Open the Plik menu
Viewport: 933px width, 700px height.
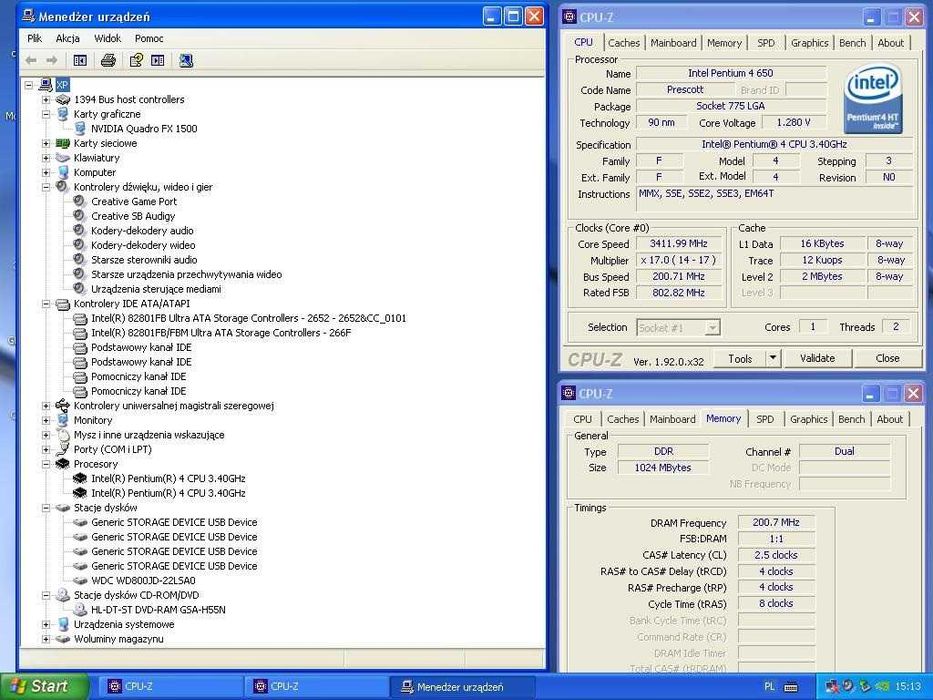pyautogui.click(x=35, y=39)
